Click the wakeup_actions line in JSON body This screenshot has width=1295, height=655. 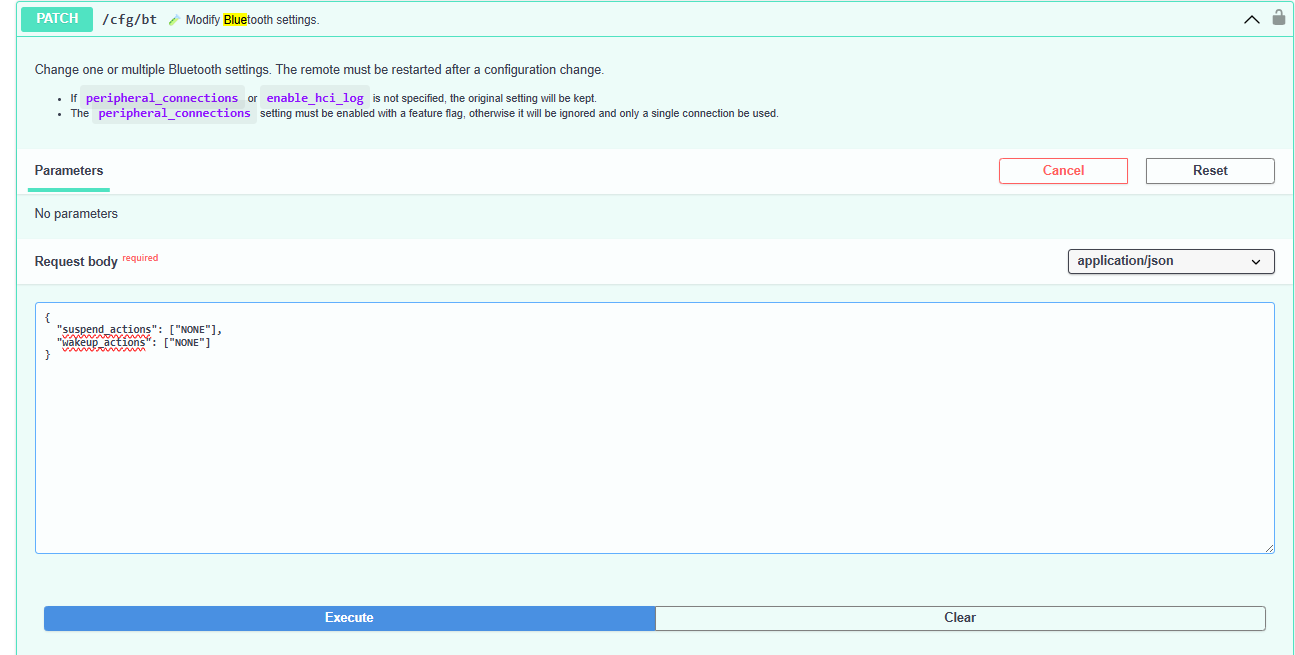[133, 342]
